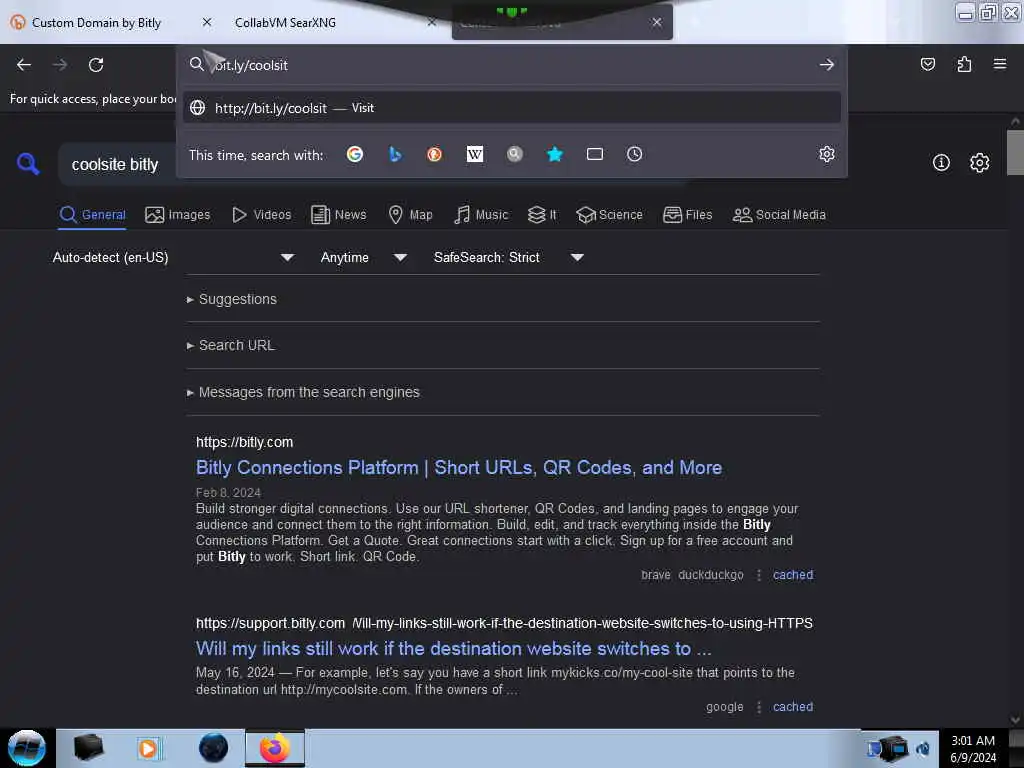This screenshot has height=768, width=1024.
Task: Go back with the browser back arrow
Action: click(x=24, y=65)
